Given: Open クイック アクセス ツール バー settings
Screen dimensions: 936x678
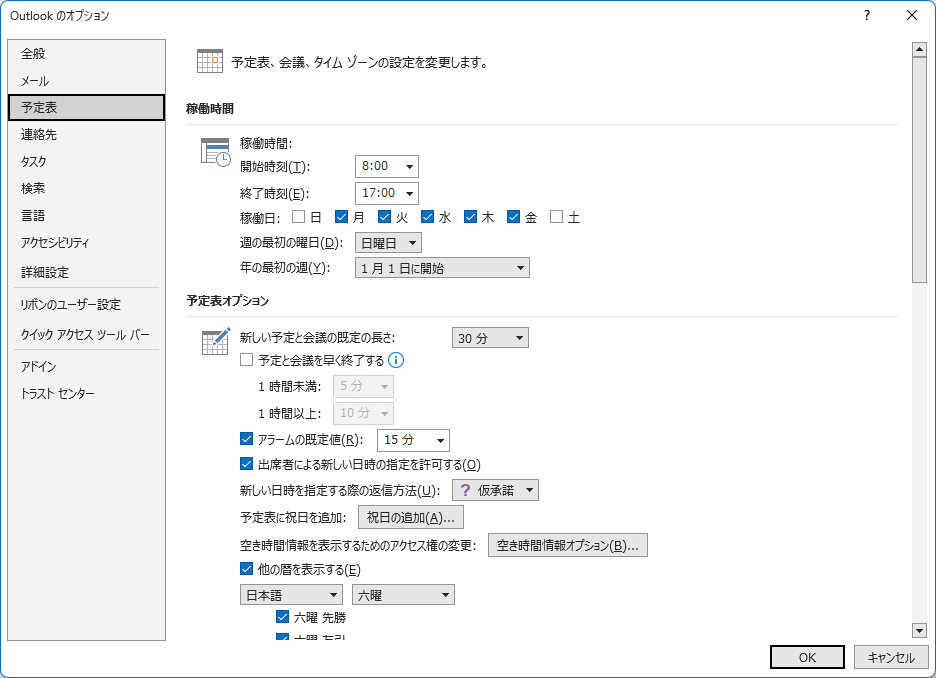Looking at the screenshot, I should [87, 334].
